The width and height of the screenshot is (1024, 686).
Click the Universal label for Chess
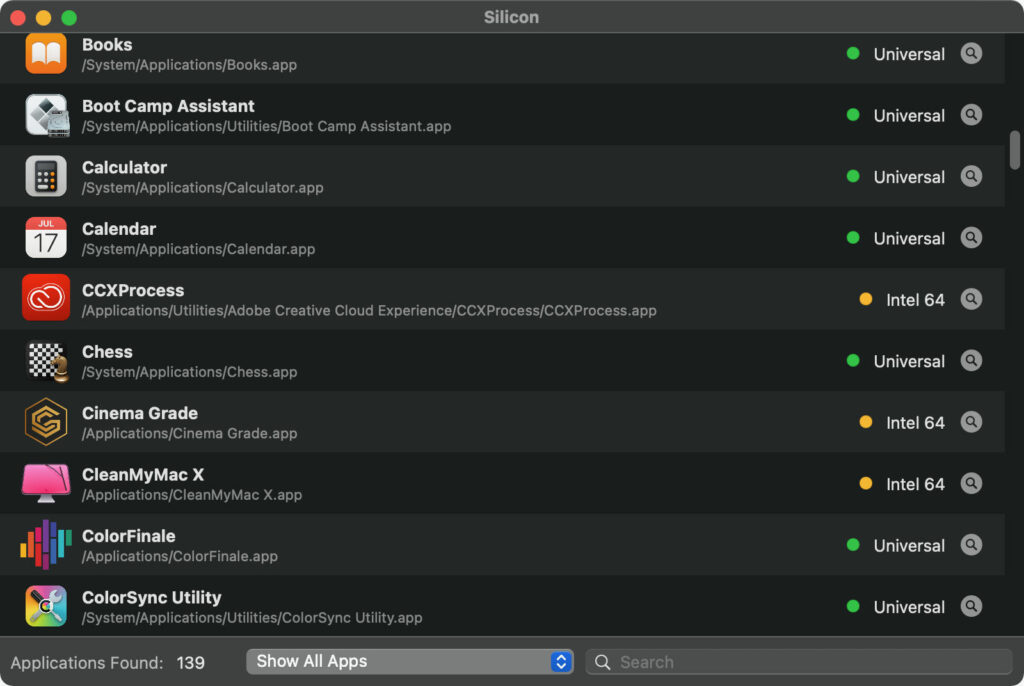point(909,361)
